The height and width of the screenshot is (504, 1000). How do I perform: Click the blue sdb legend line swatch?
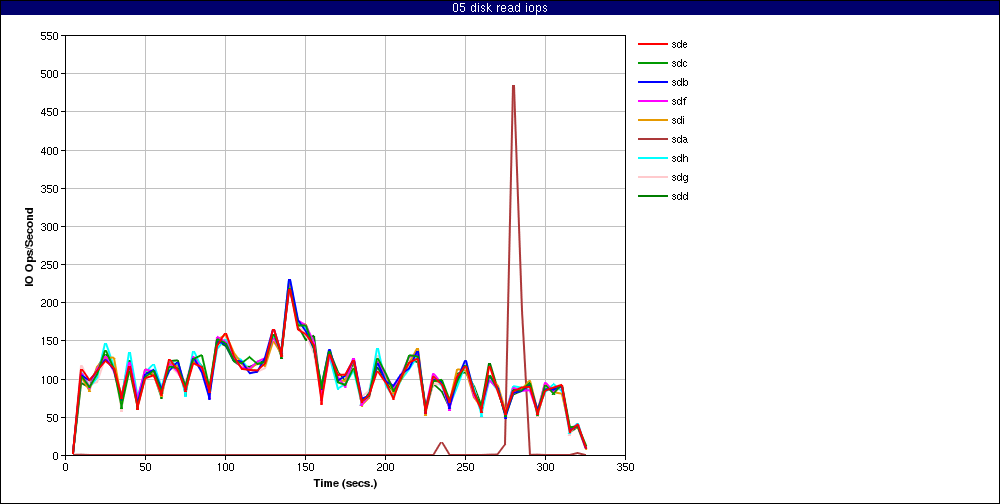pos(652,82)
